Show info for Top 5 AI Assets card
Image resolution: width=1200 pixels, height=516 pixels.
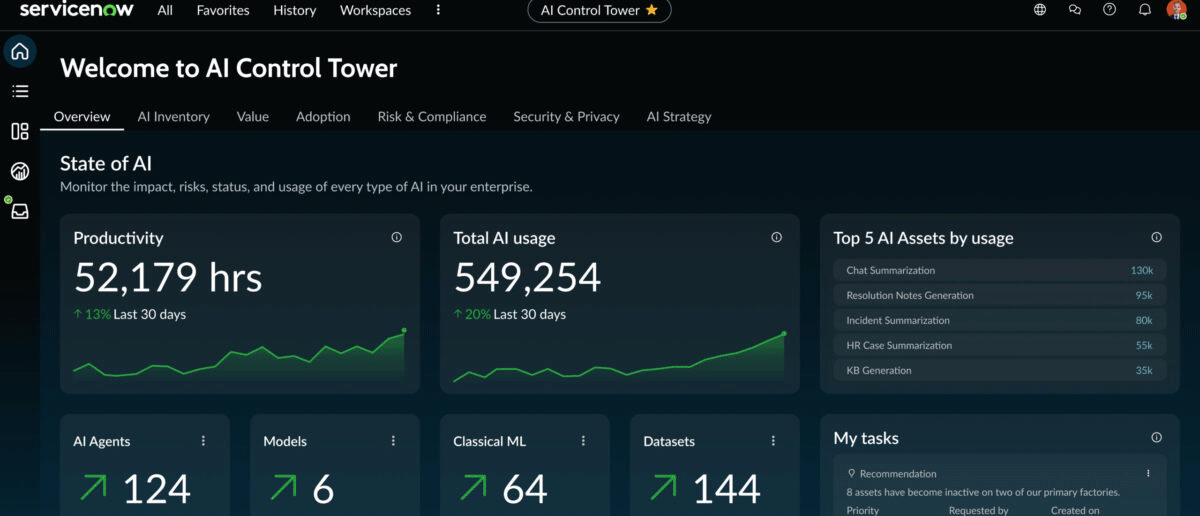tap(1157, 237)
